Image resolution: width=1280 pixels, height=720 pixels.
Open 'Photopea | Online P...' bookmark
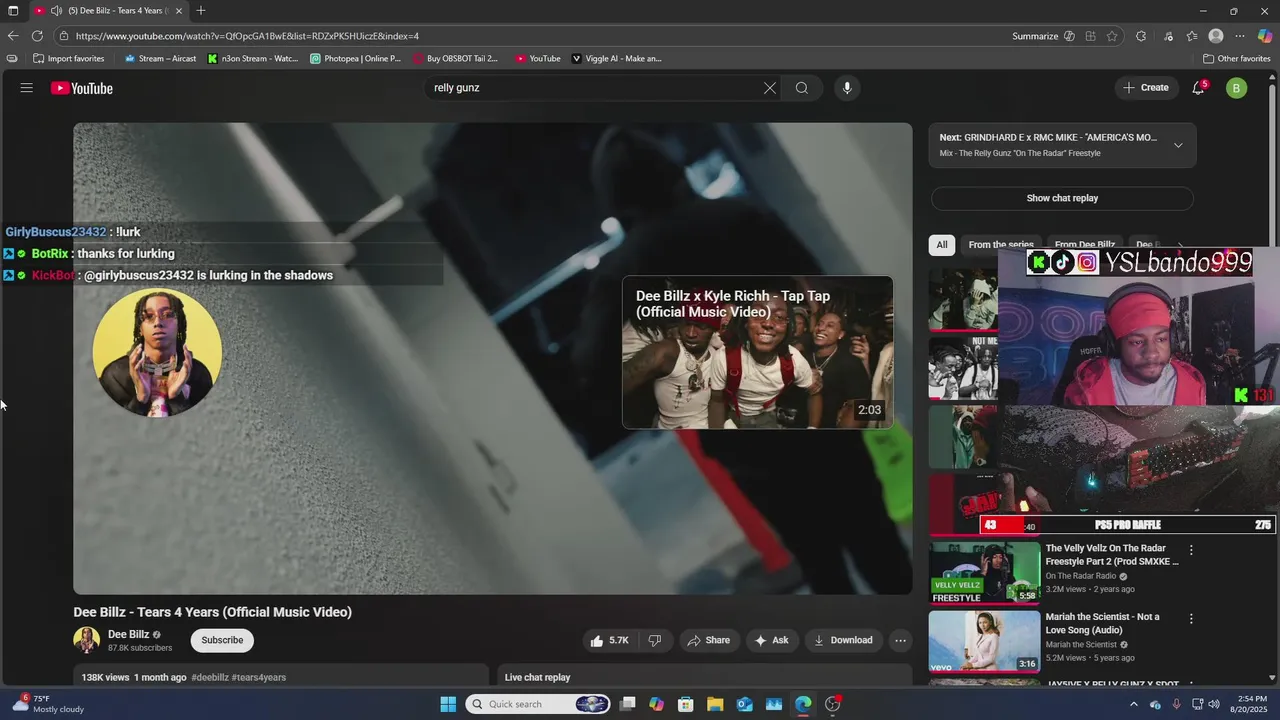pos(355,58)
